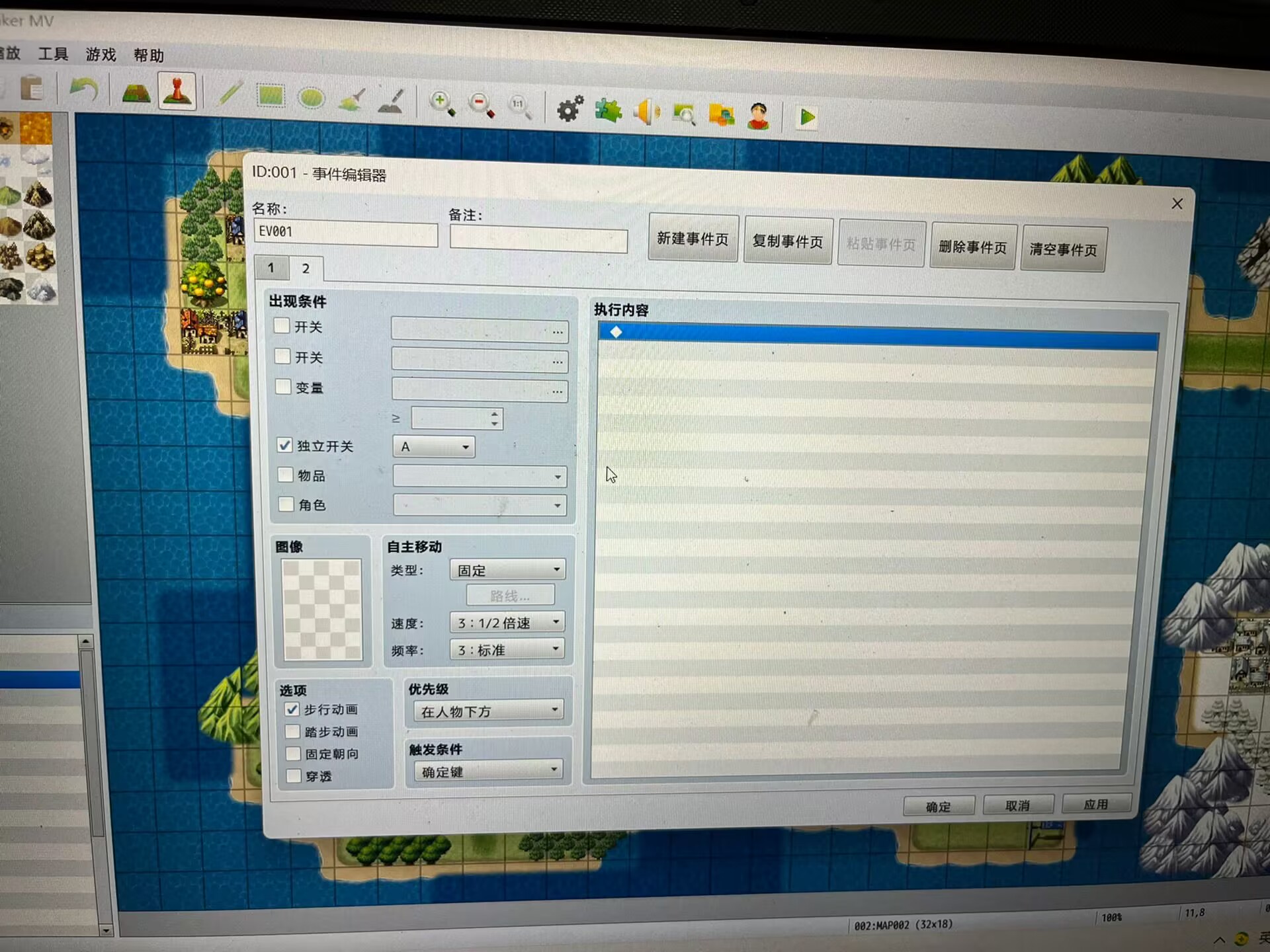
Task: Uncheck the 独立开关 checkbox
Action: pyautogui.click(x=284, y=445)
